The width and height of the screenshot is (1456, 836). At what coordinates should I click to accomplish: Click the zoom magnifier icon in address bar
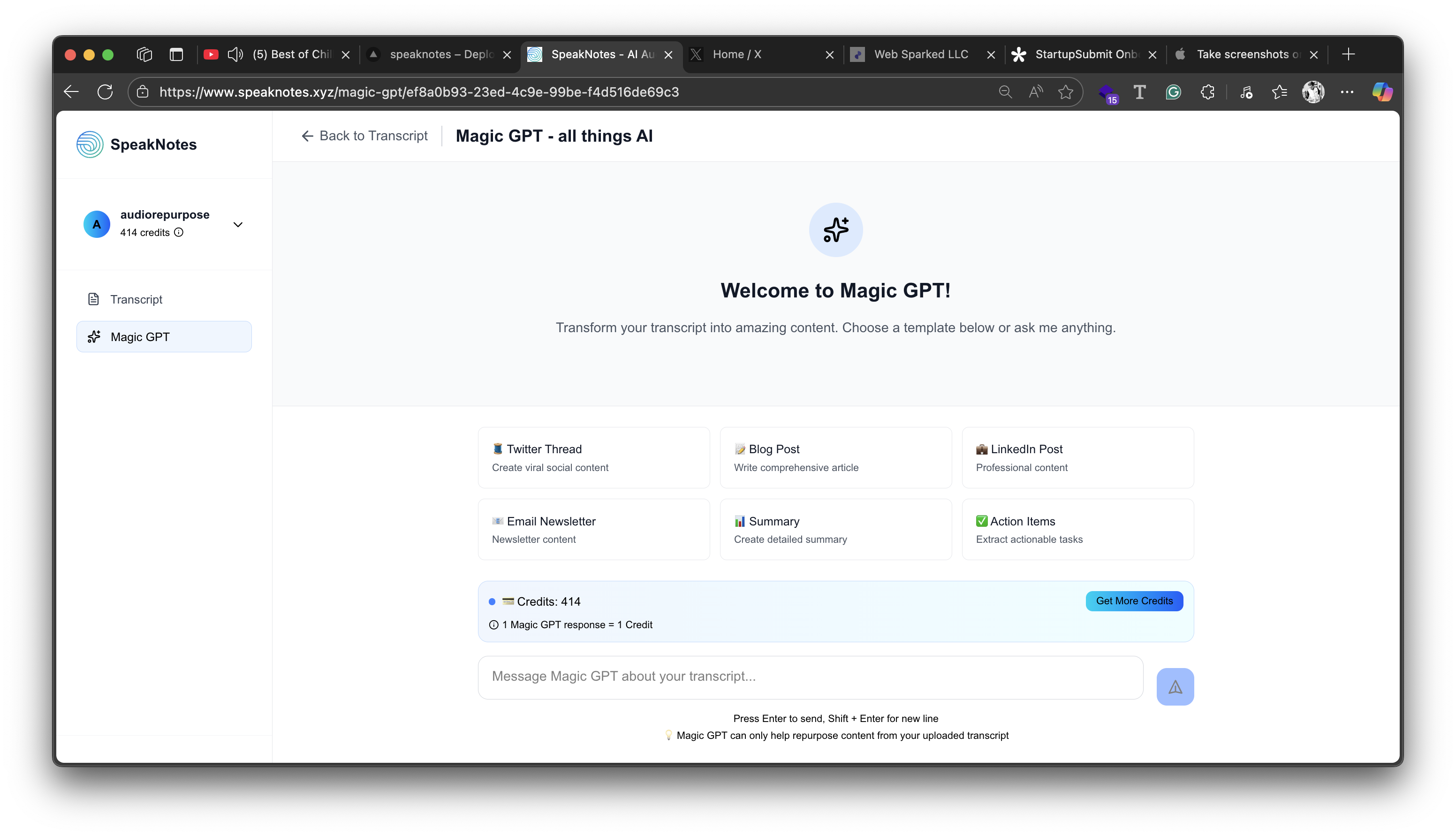click(x=1005, y=92)
